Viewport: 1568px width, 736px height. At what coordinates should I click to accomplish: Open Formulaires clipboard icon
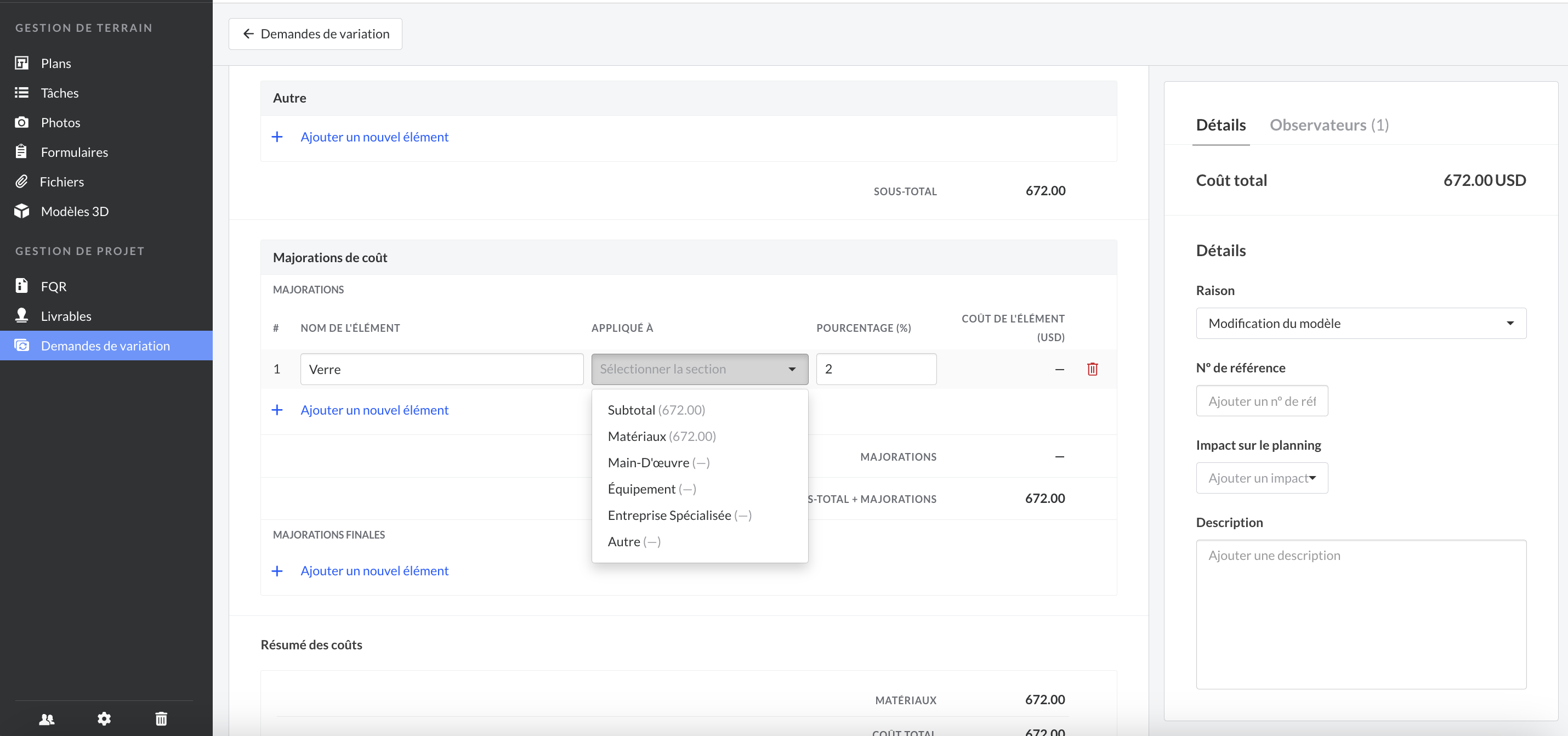click(21, 151)
